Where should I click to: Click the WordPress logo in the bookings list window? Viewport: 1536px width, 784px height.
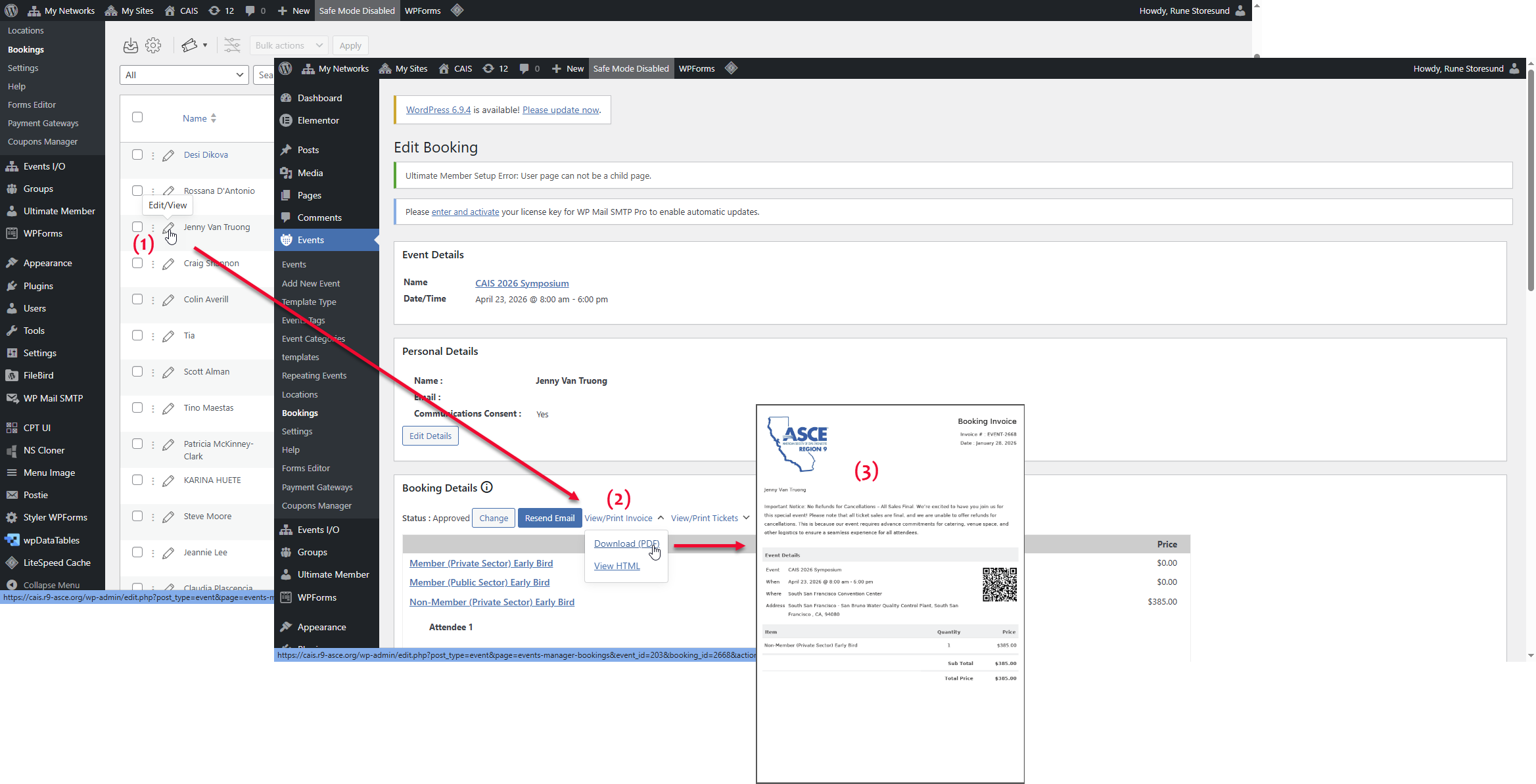11,11
